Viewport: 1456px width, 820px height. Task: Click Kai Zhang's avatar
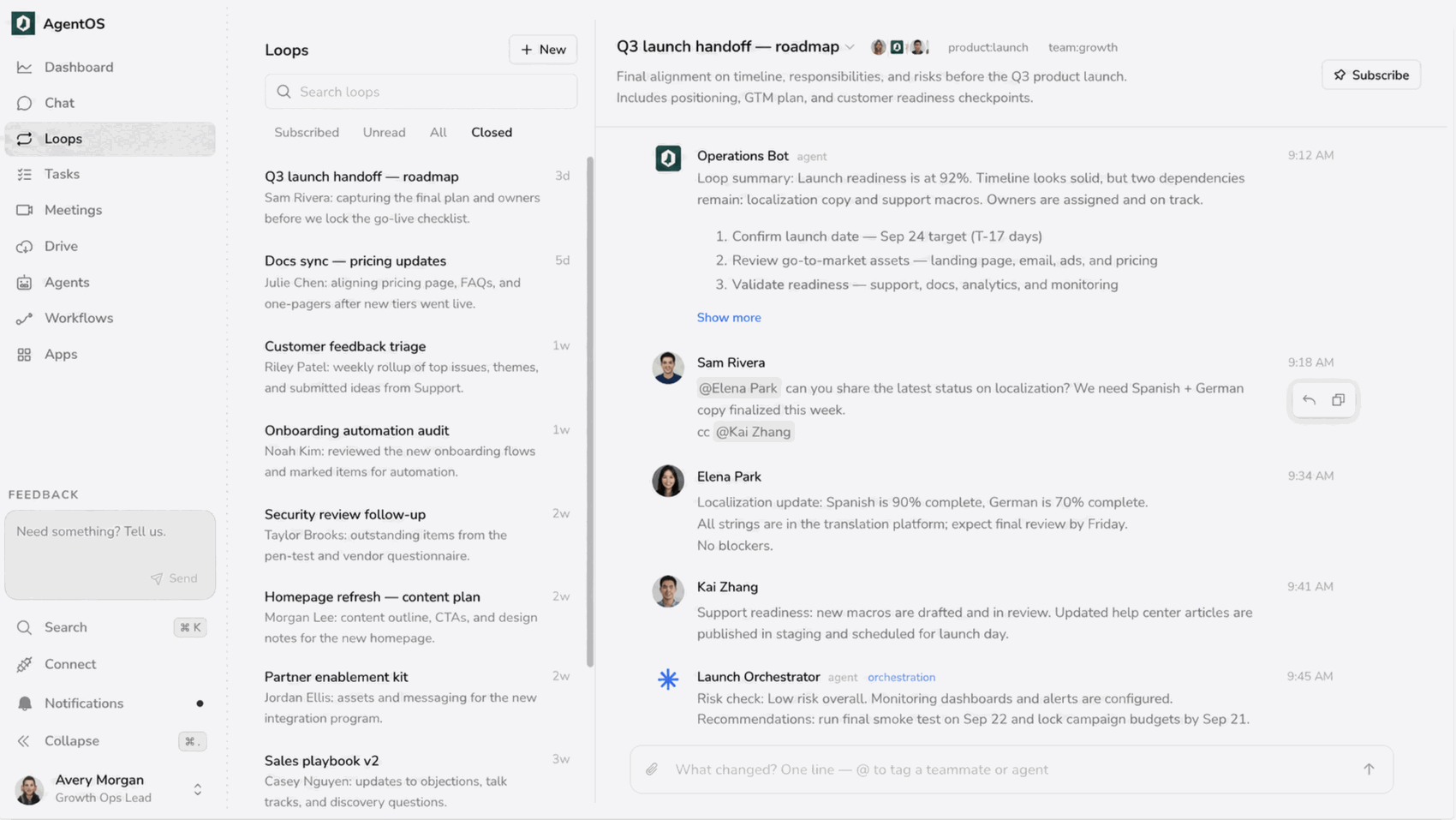(x=668, y=591)
